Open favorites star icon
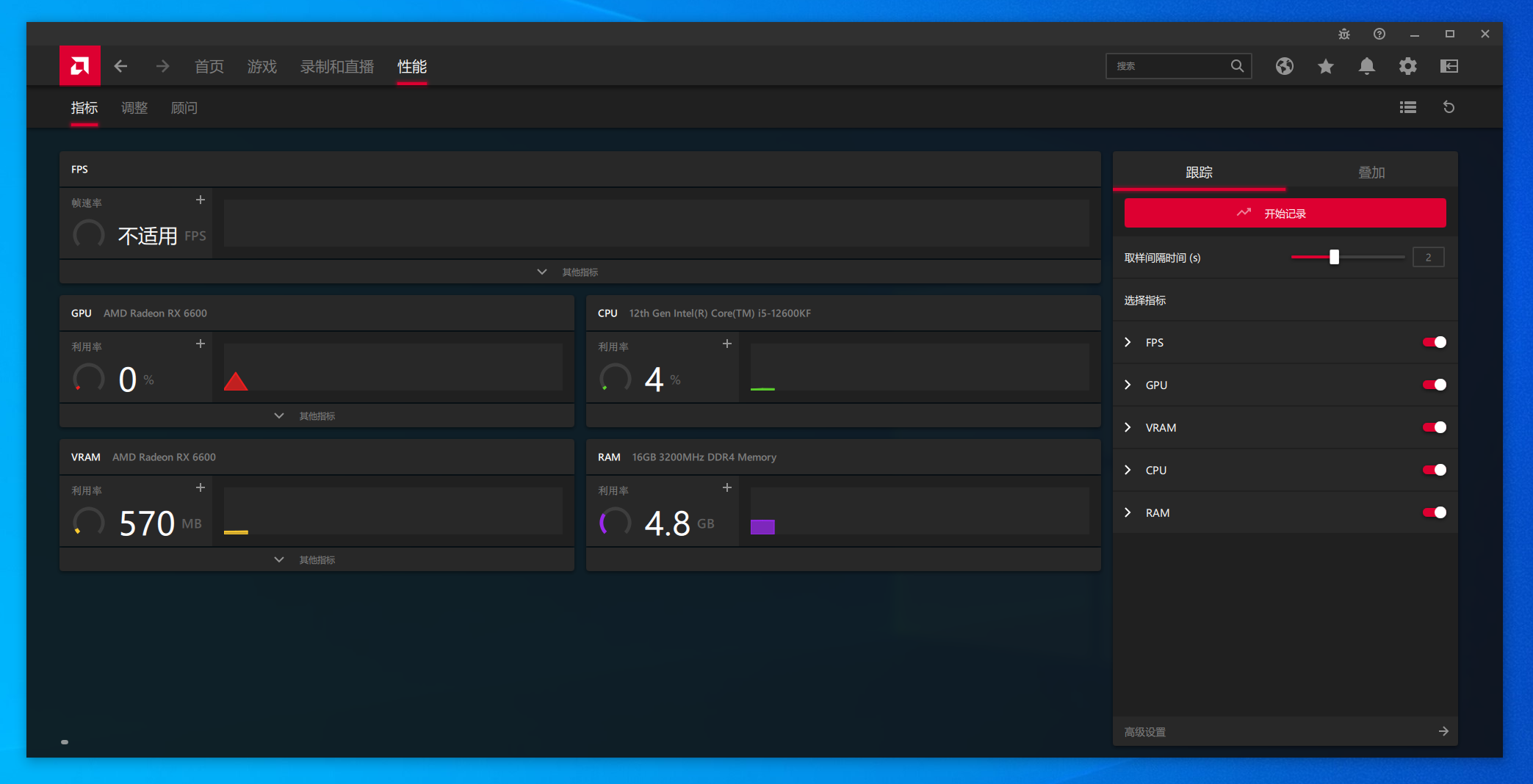1533x784 pixels. (1326, 67)
